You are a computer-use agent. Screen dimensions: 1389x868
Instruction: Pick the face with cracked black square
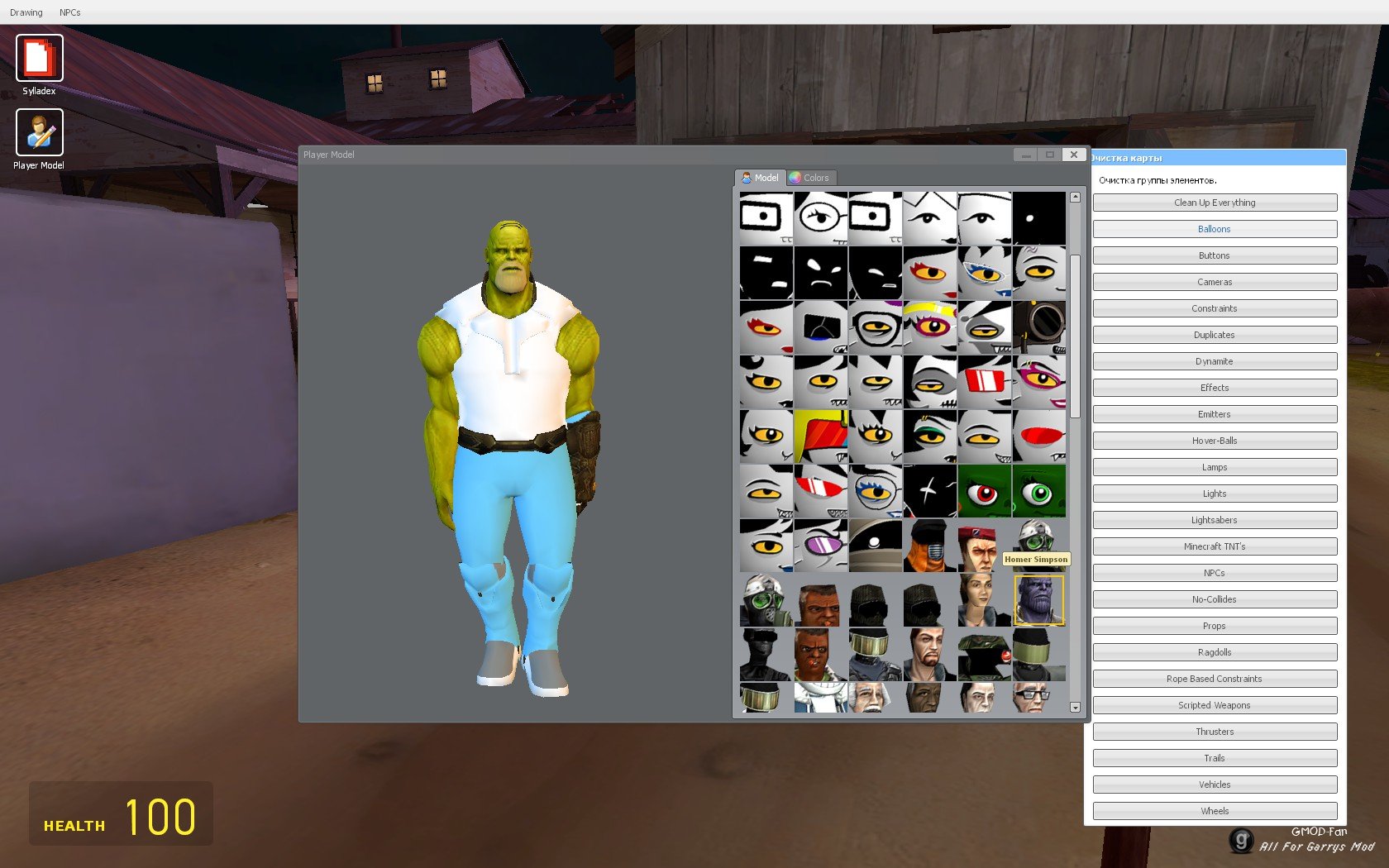pos(820,327)
